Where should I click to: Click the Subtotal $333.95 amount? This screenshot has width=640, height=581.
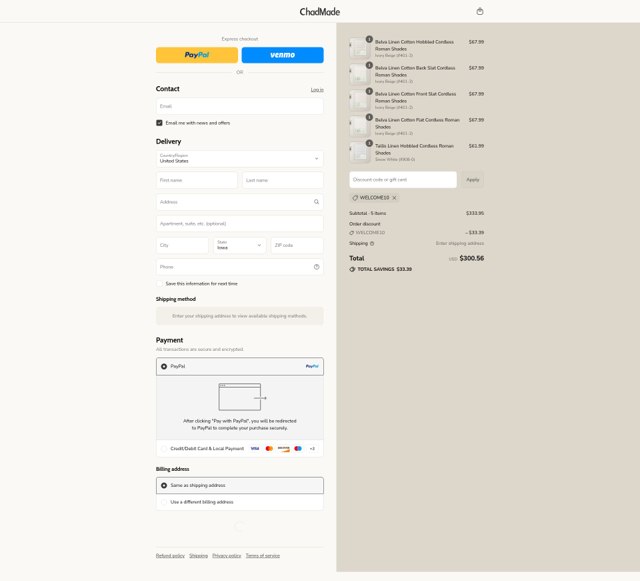coord(475,213)
